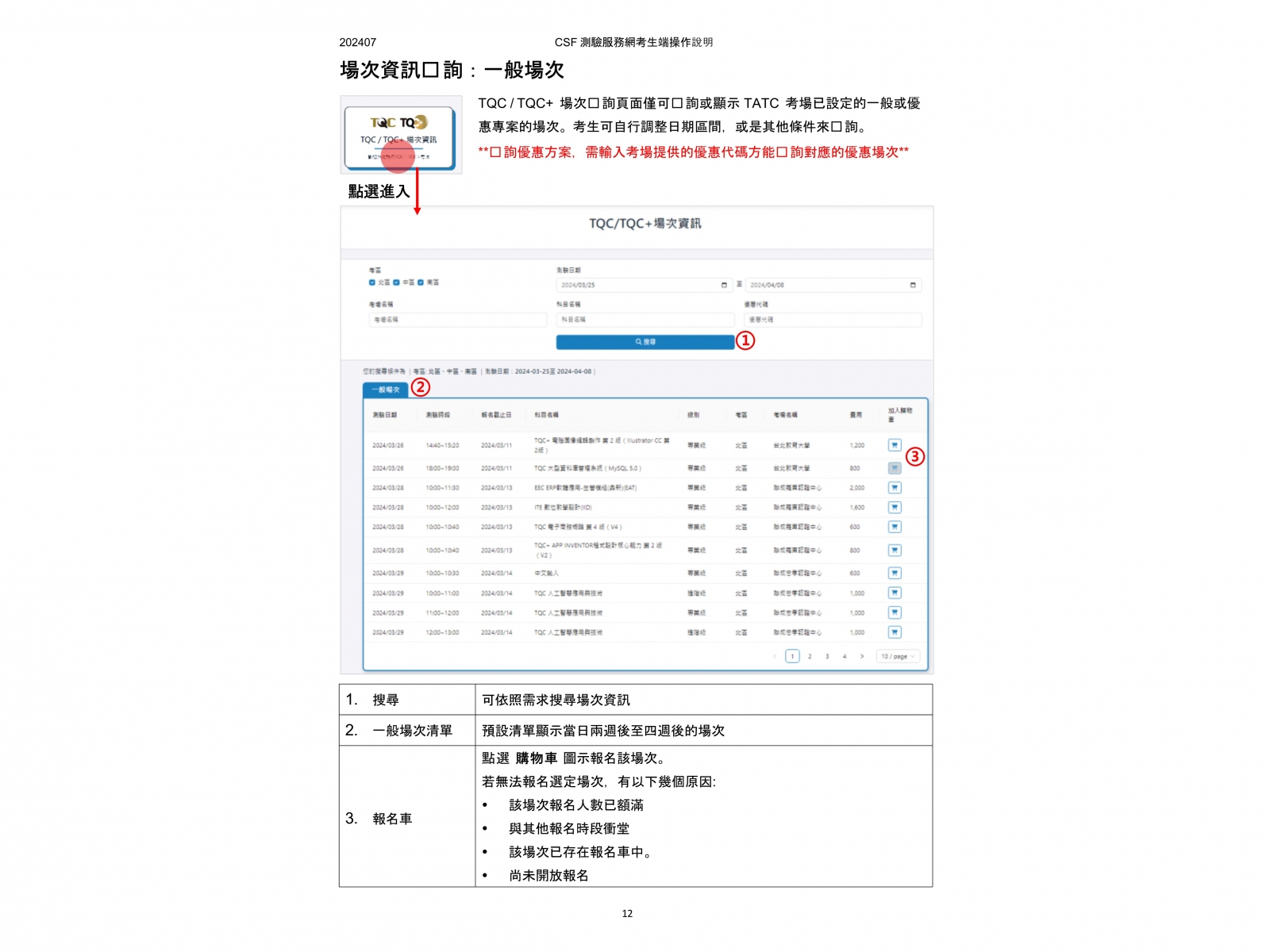The image size is (1270, 952).
Task: Add the TQC 電子商務概論 V4 session to cart
Action: point(895,527)
